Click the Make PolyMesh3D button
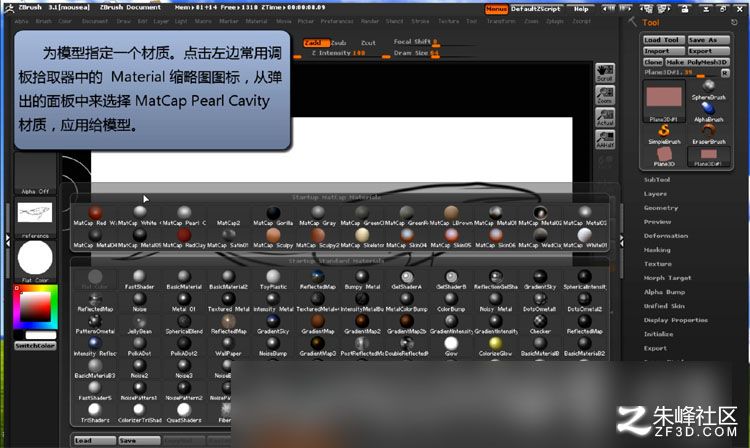This screenshot has width=750, height=448. (697, 62)
